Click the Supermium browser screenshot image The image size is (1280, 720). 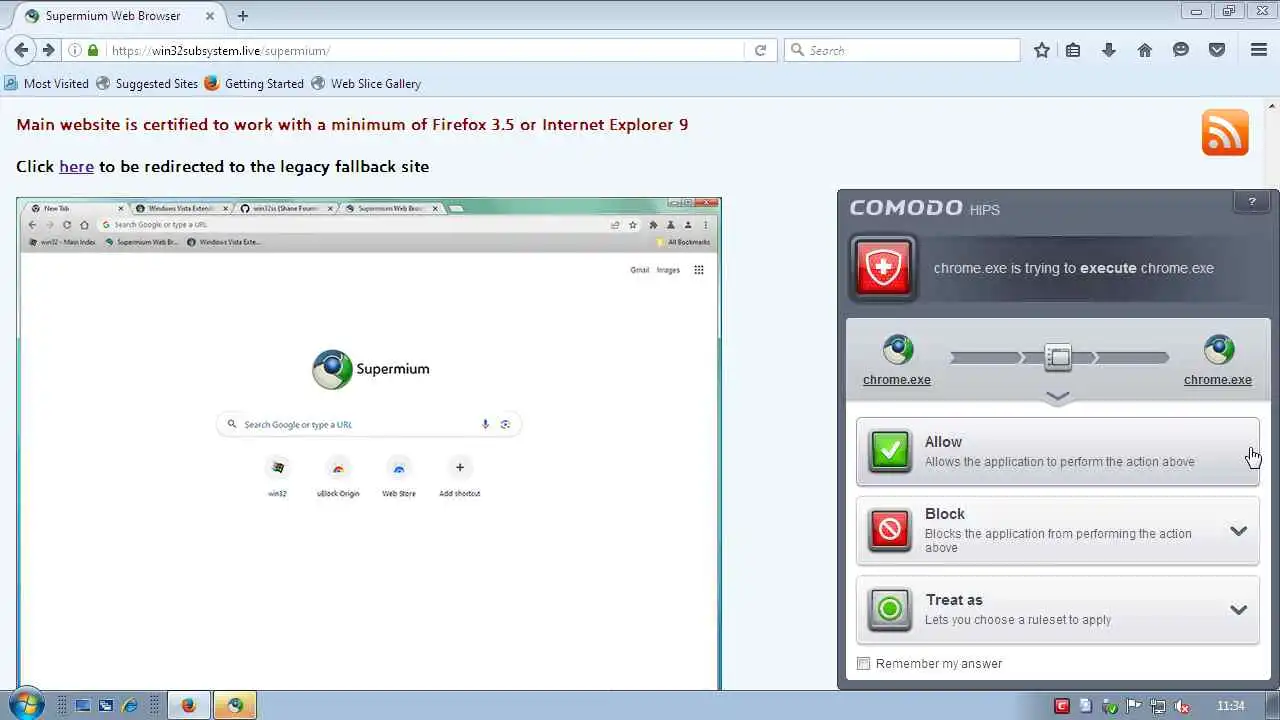pos(369,444)
